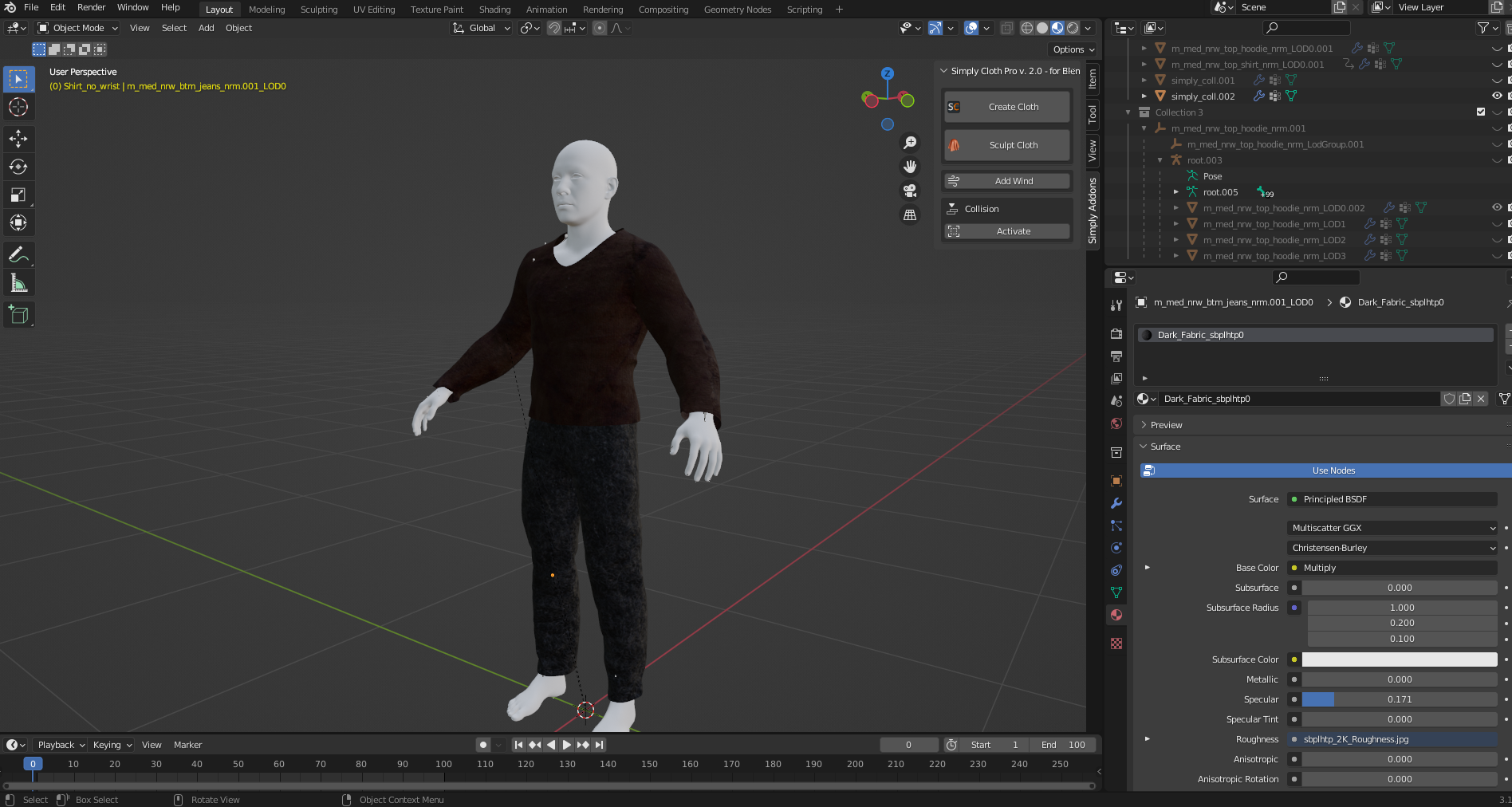Toggle visibility of simply_coll.001
The height and width of the screenshot is (807, 1512).
[x=1497, y=81]
